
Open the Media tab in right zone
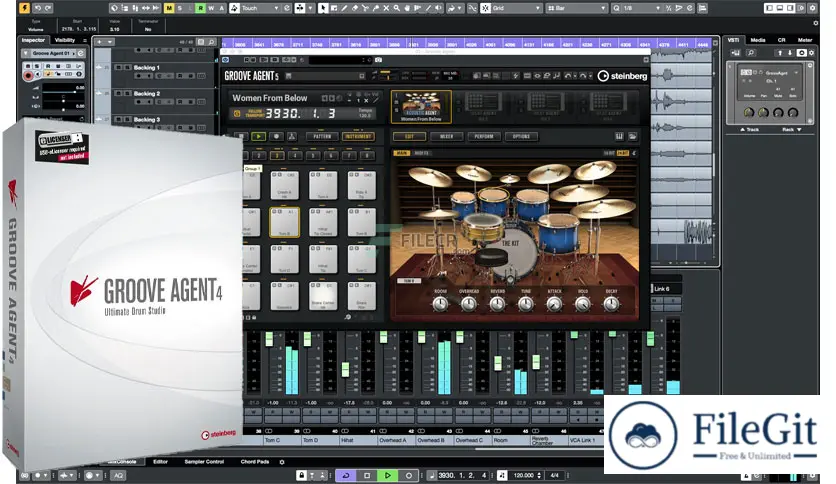point(758,40)
